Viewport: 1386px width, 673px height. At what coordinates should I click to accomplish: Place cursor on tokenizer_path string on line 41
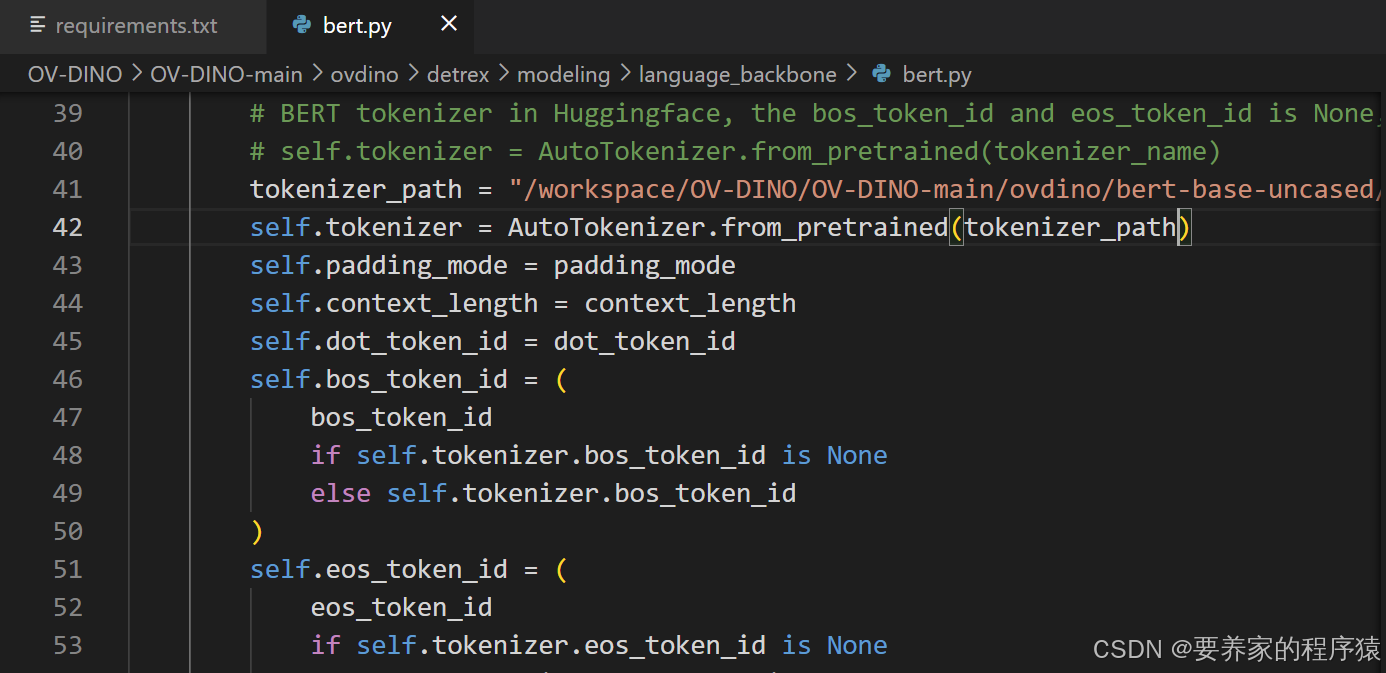click(x=944, y=190)
